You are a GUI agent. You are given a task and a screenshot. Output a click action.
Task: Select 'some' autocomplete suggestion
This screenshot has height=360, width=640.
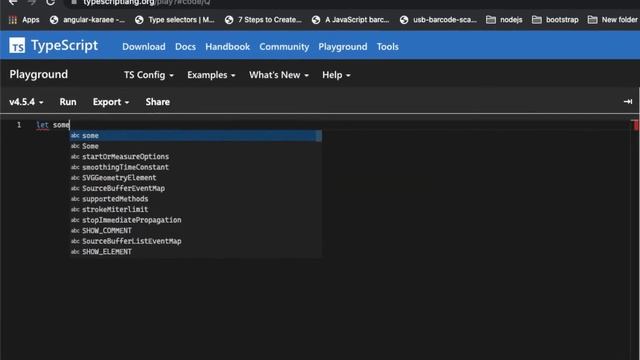point(196,136)
